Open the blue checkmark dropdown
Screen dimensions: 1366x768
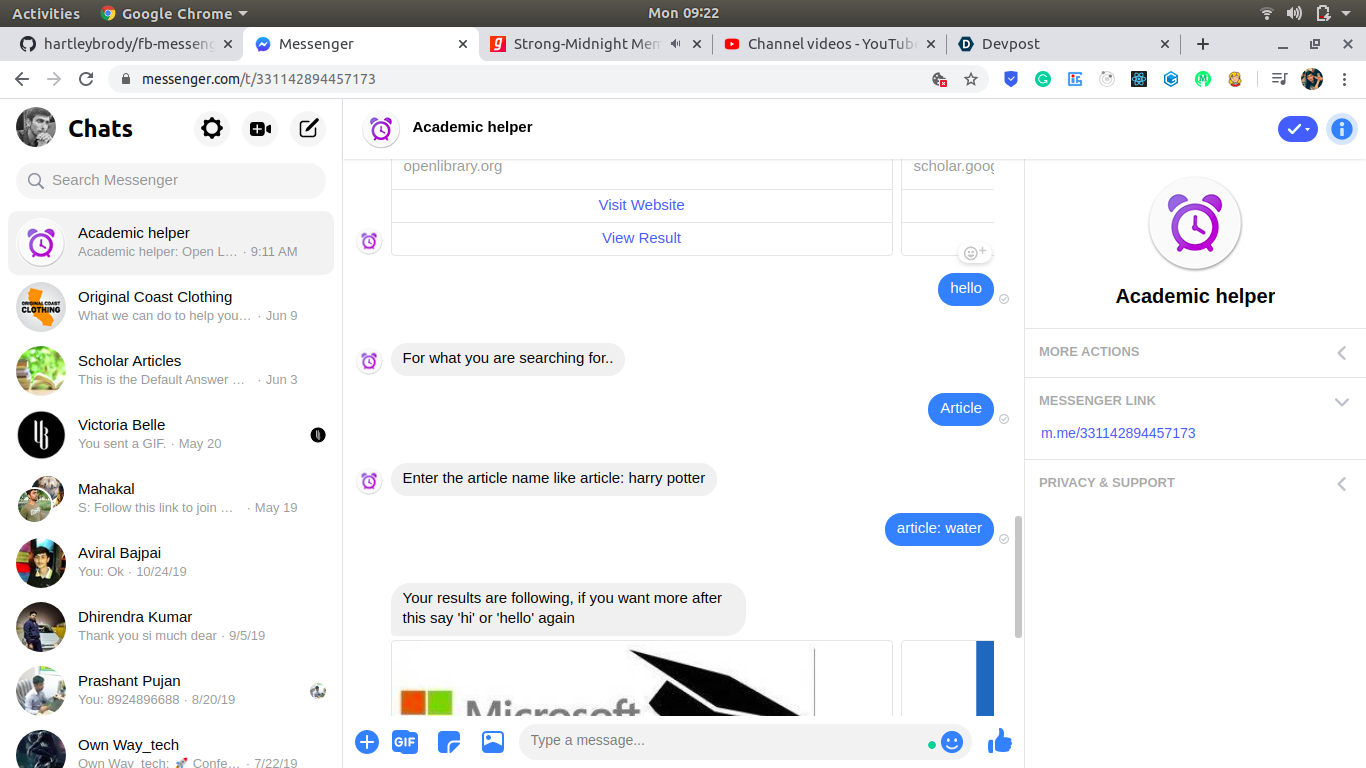(1298, 129)
